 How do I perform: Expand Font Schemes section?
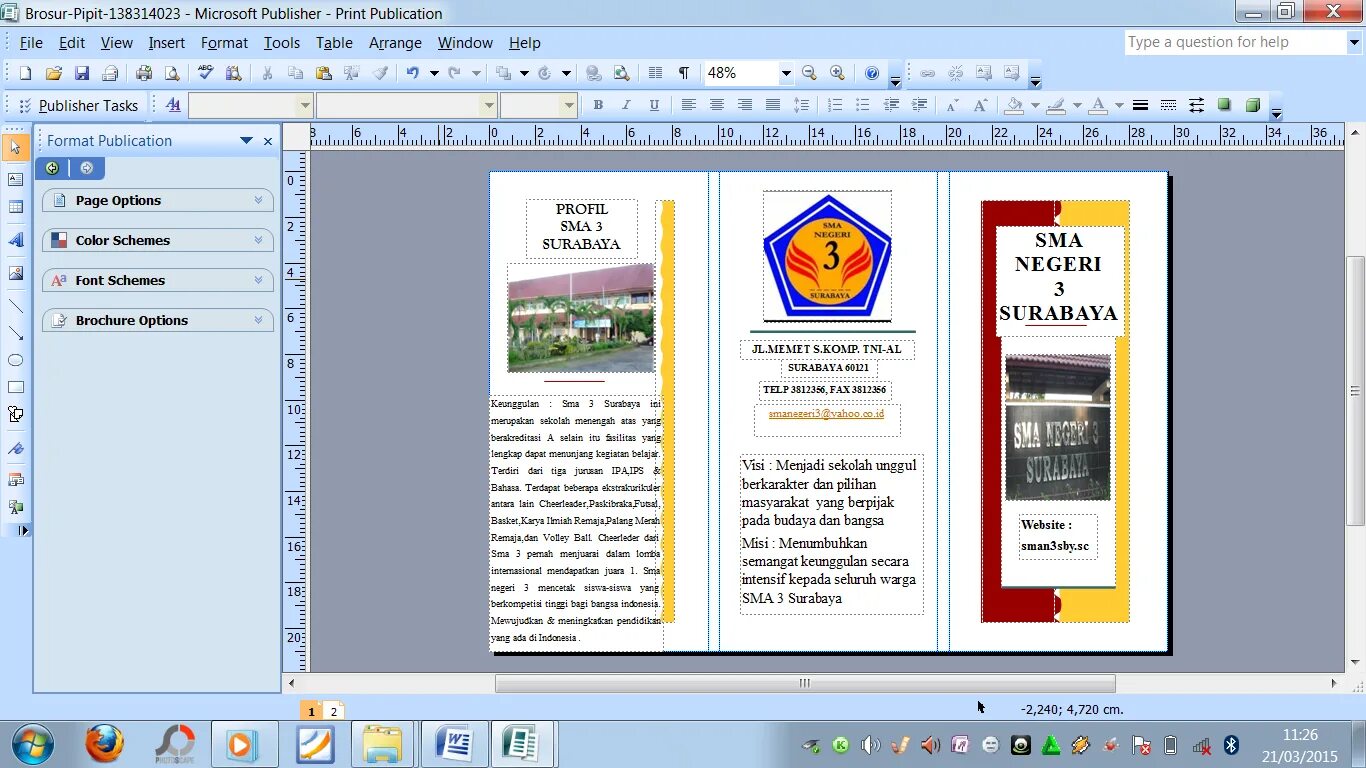coord(158,280)
